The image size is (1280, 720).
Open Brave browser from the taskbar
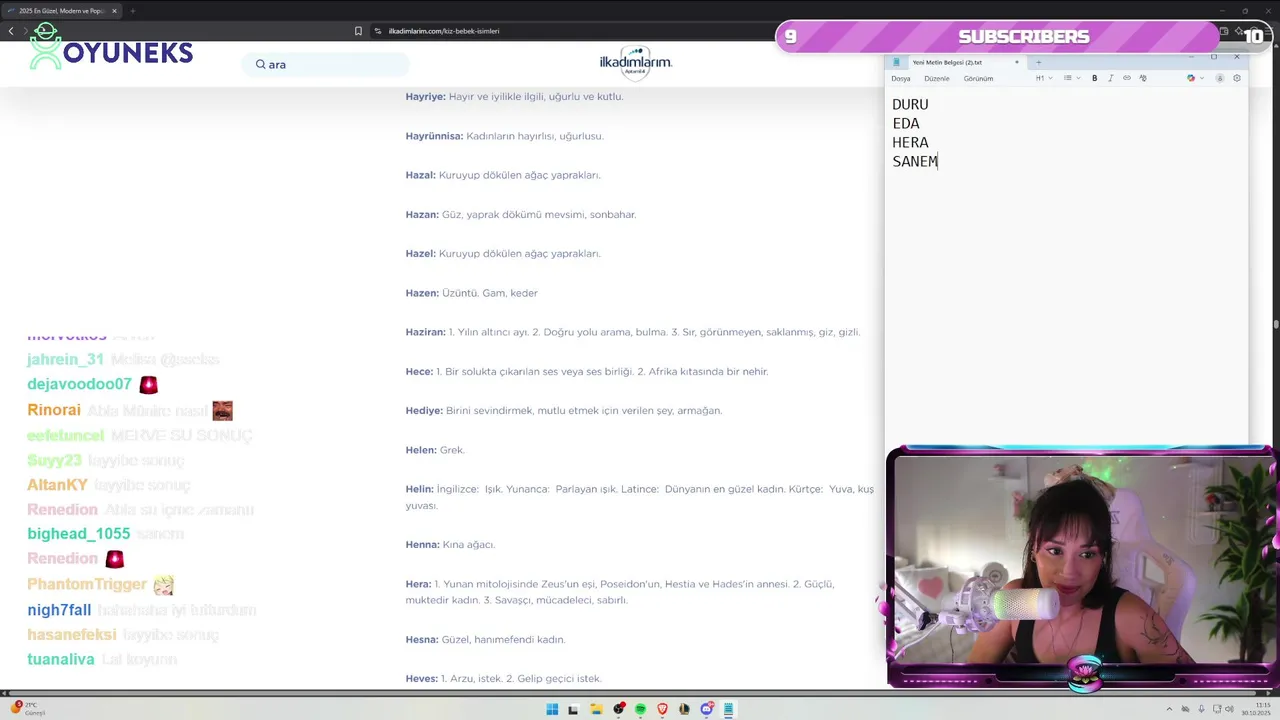[x=662, y=709]
